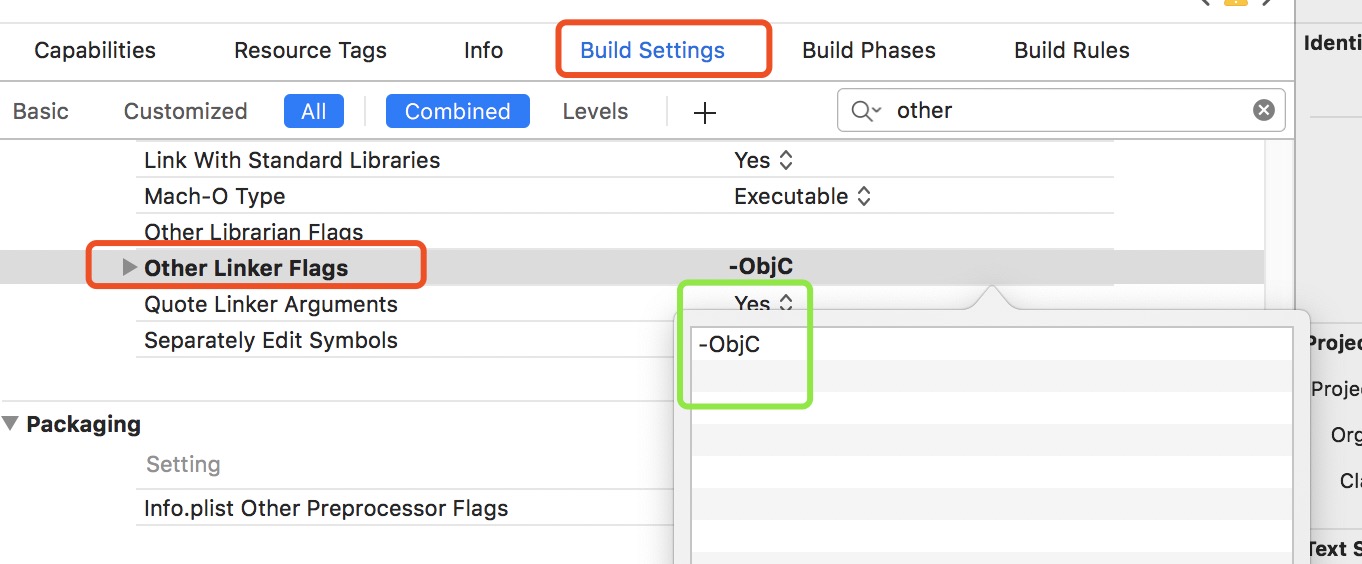Image resolution: width=1362 pixels, height=564 pixels.
Task: Click the magnifying glass search icon
Action: coord(864,111)
